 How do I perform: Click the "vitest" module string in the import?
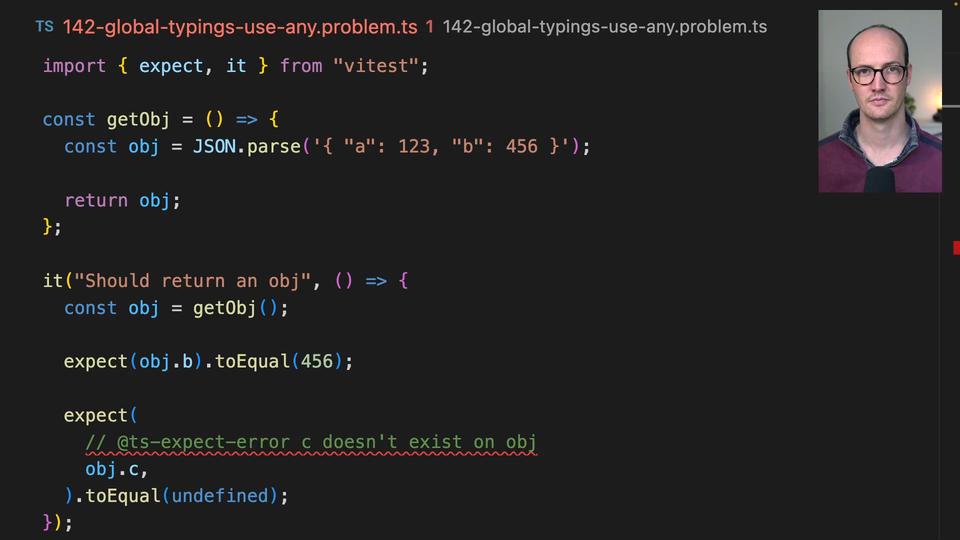click(375, 66)
